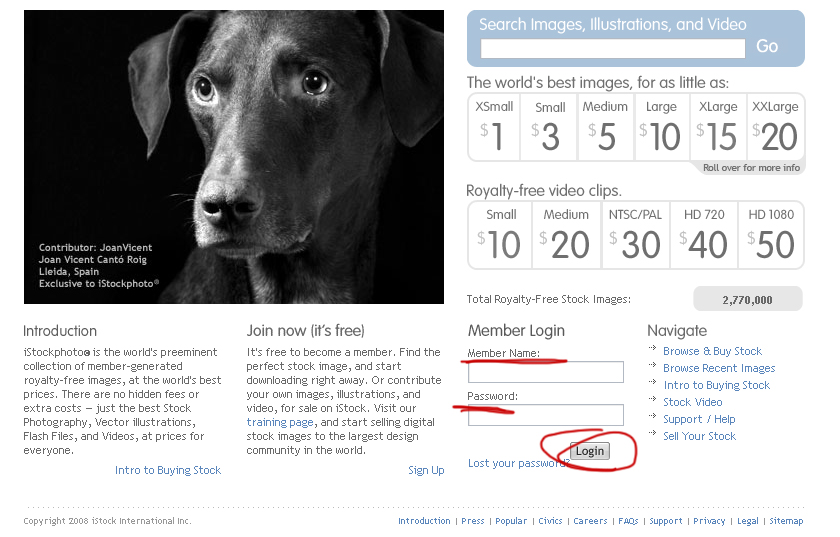This screenshot has height=537, width=840.
Task: Open the 'Browse Recent Images' link
Action: pyautogui.click(x=719, y=368)
